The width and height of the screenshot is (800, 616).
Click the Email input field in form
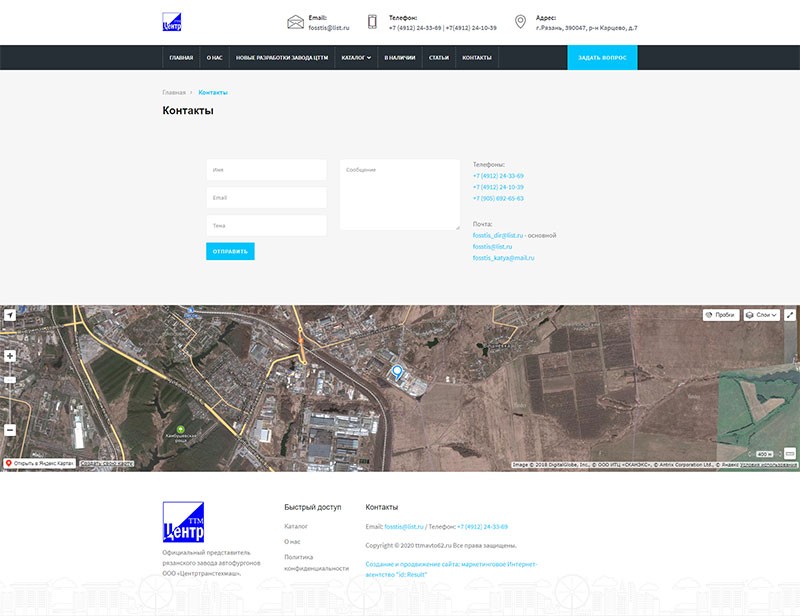click(266, 198)
